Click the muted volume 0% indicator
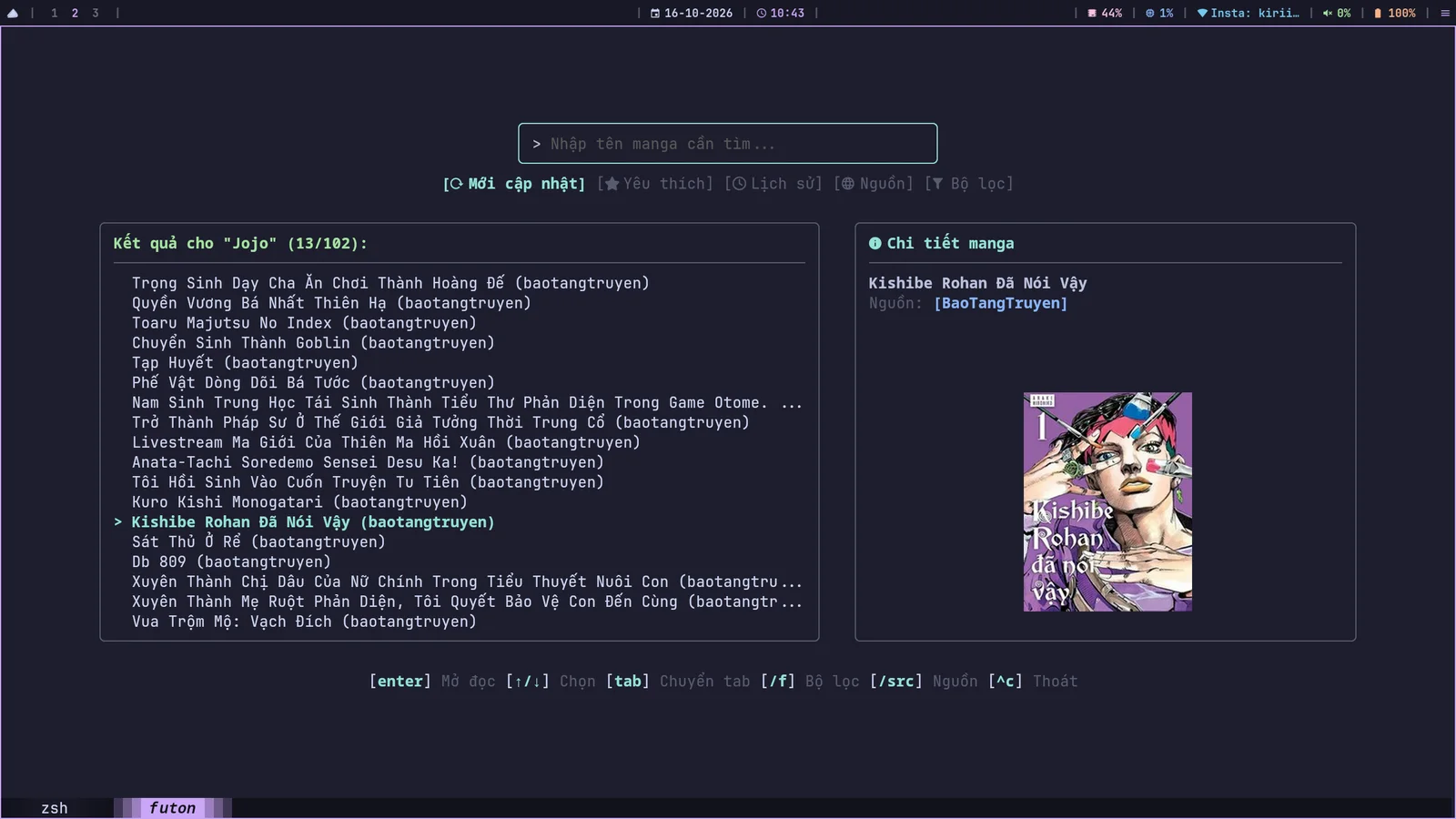 click(x=1336, y=13)
